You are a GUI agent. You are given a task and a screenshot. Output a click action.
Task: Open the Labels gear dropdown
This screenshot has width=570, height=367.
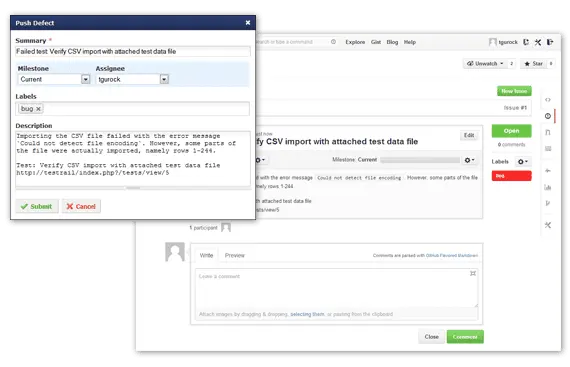click(x=522, y=162)
